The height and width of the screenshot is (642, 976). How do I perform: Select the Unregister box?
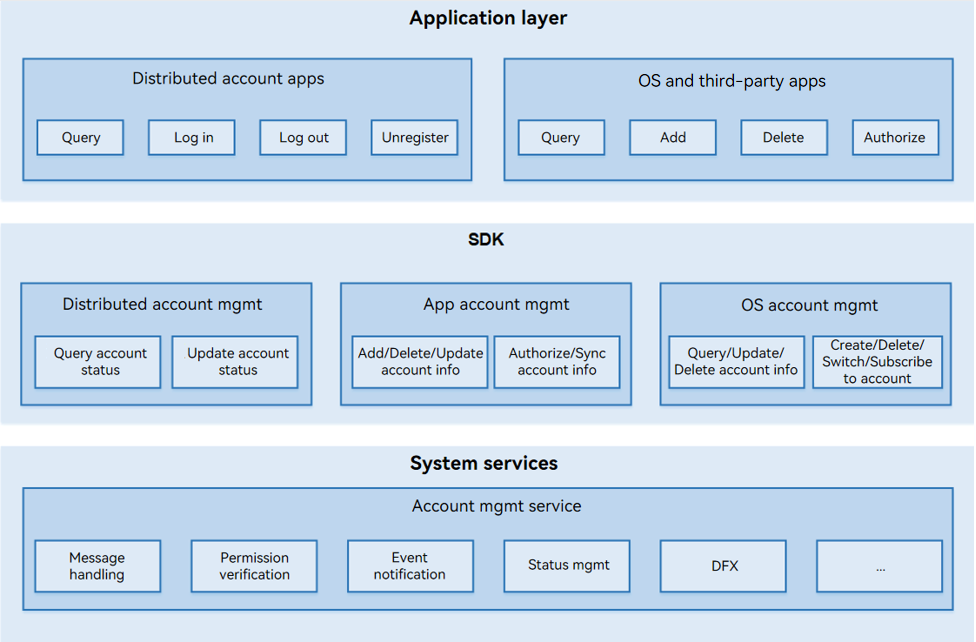pyautogui.click(x=415, y=138)
